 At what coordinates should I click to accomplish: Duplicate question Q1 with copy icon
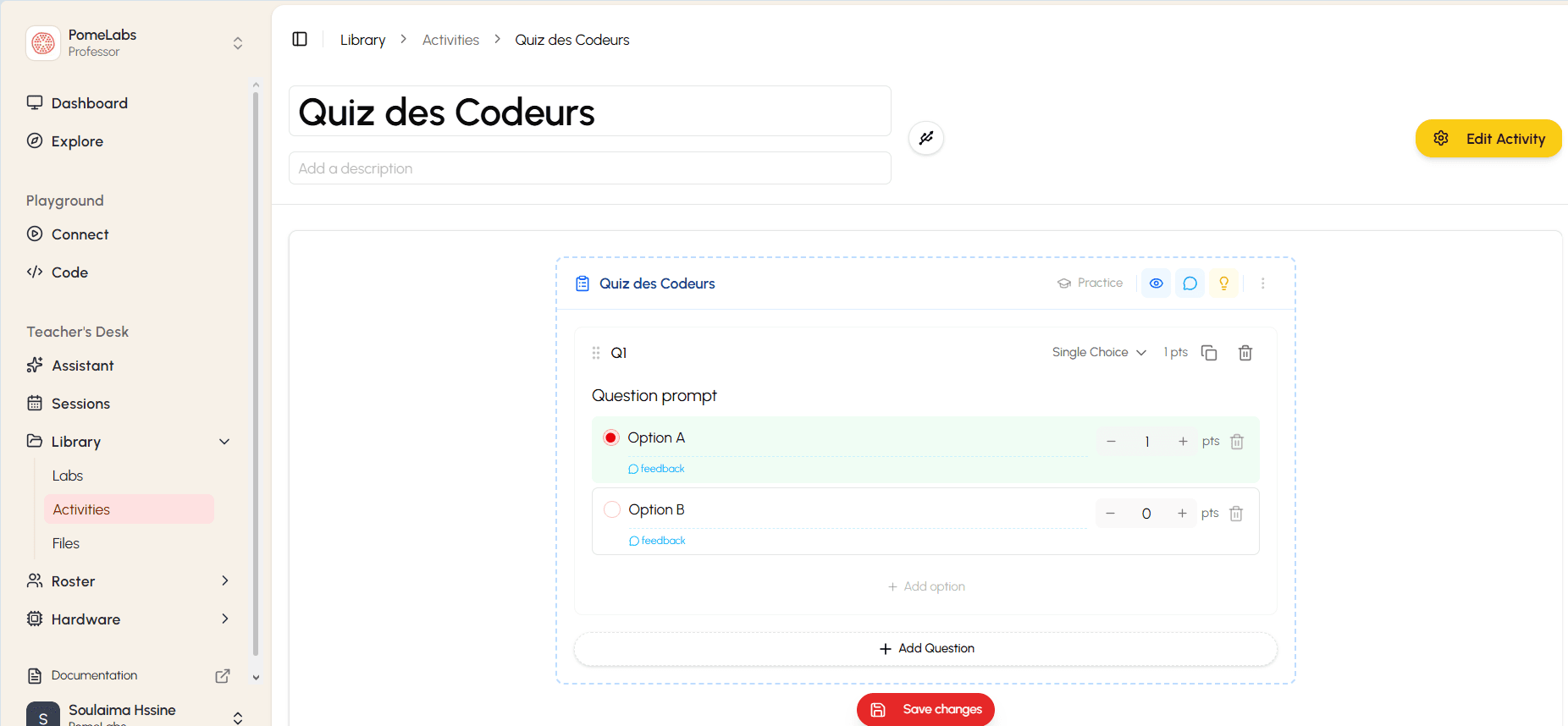click(x=1209, y=353)
